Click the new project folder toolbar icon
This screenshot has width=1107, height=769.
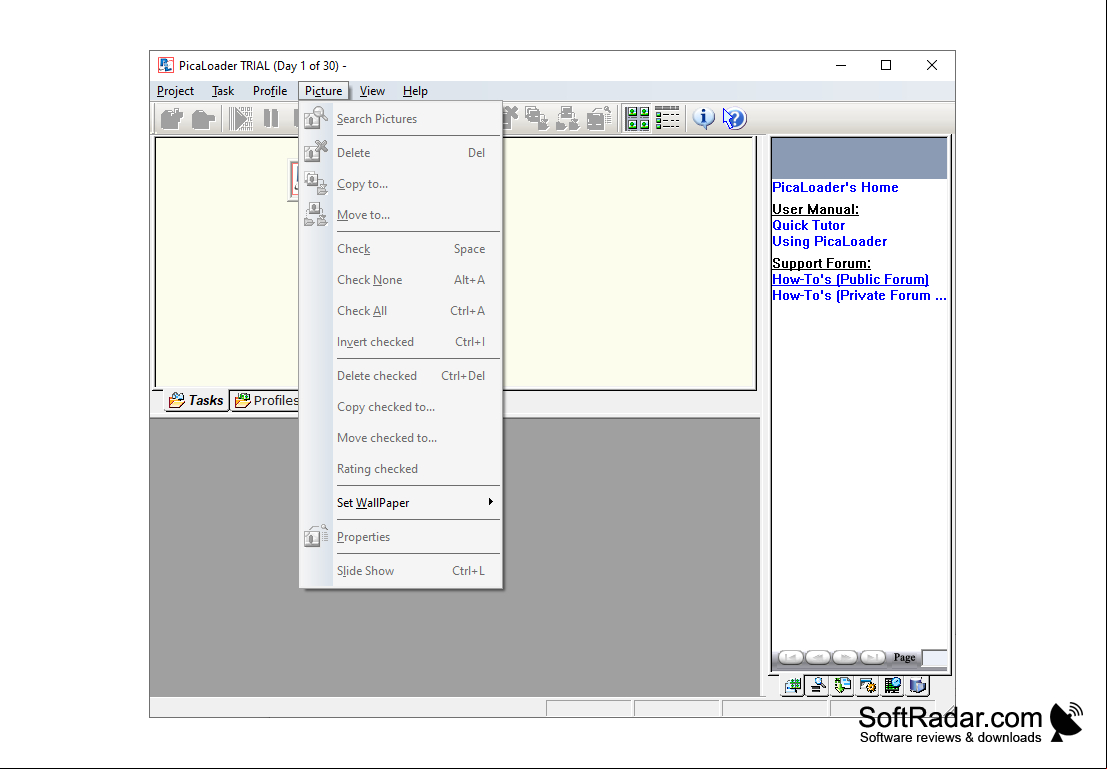pos(172,119)
